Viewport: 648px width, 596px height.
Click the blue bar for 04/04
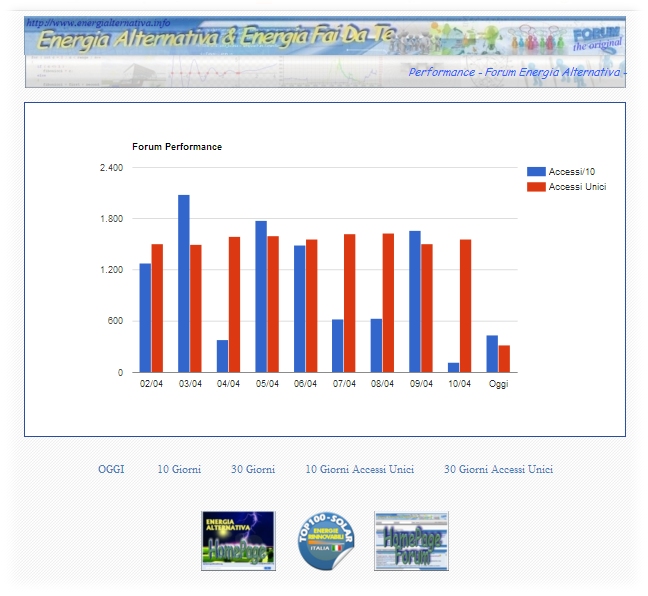[x=222, y=356]
